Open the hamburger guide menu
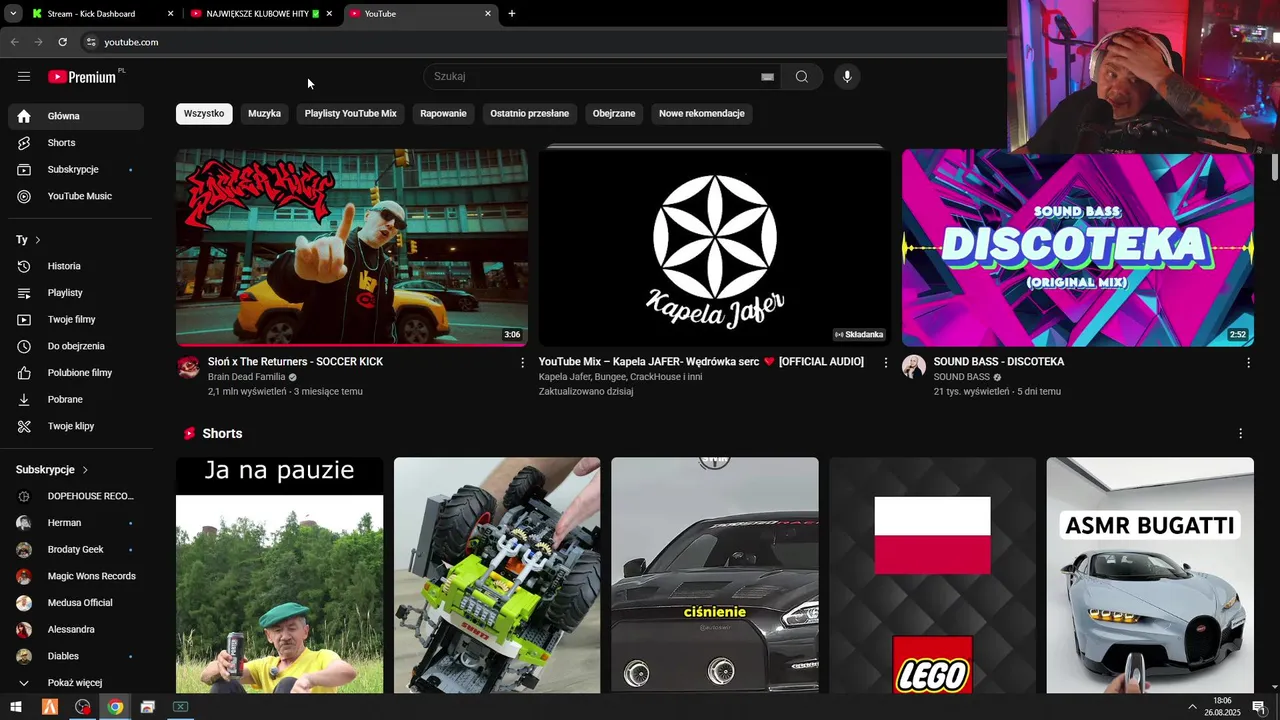 (x=24, y=77)
